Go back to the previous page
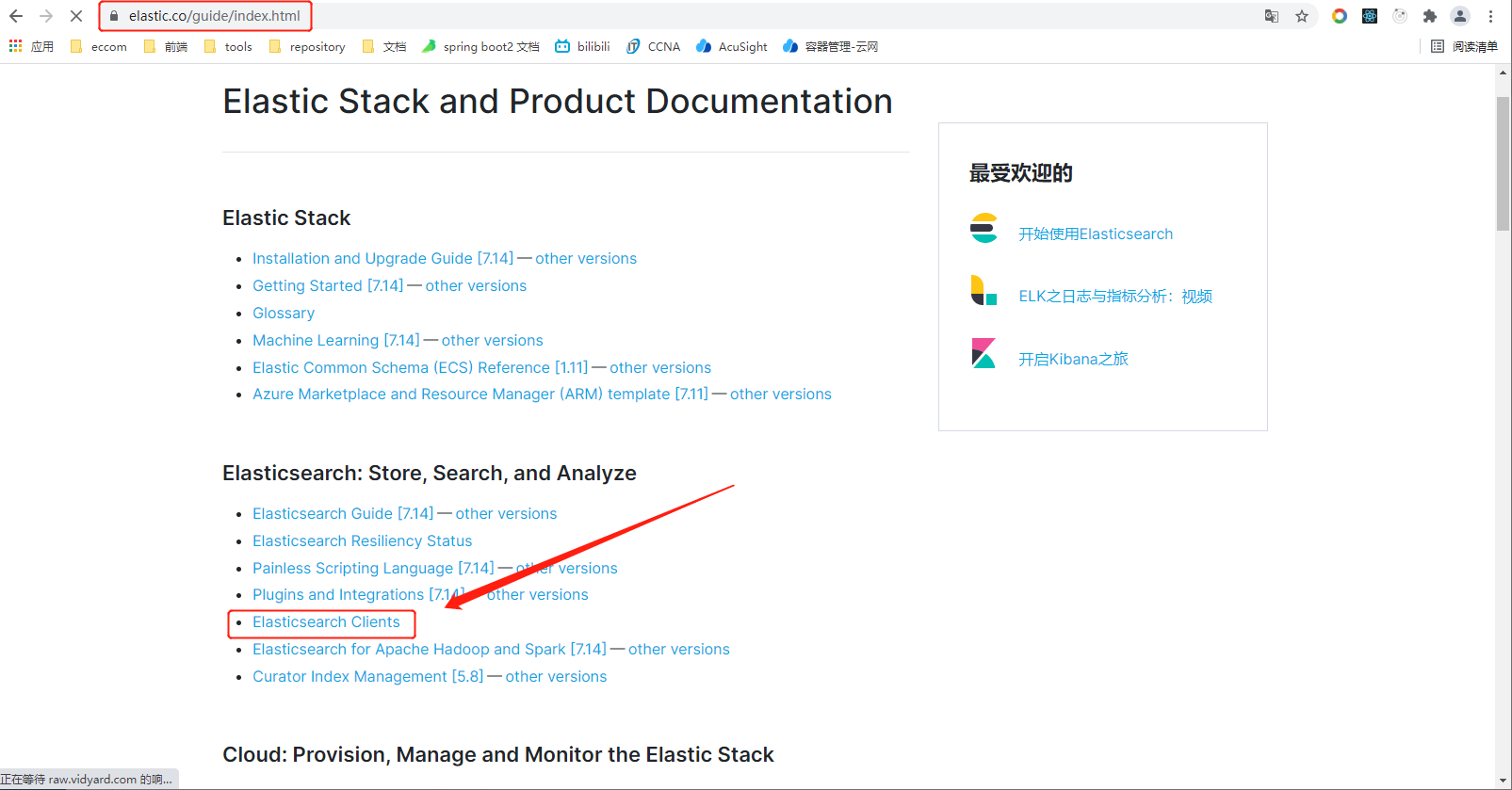The image size is (1512, 790). point(16,16)
